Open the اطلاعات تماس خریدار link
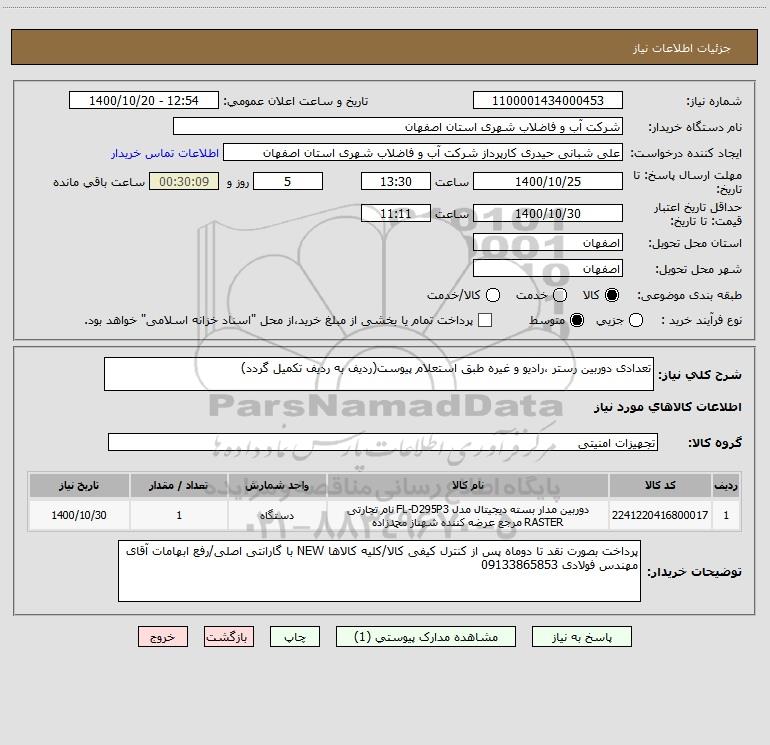This screenshot has width=770, height=745. tap(165, 153)
